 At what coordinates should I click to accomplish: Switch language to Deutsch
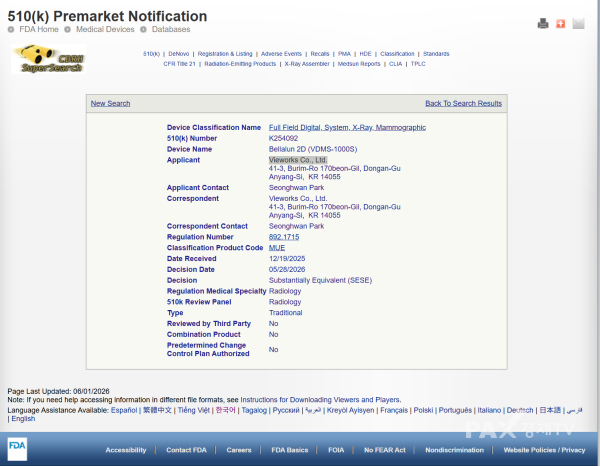click(x=520, y=410)
